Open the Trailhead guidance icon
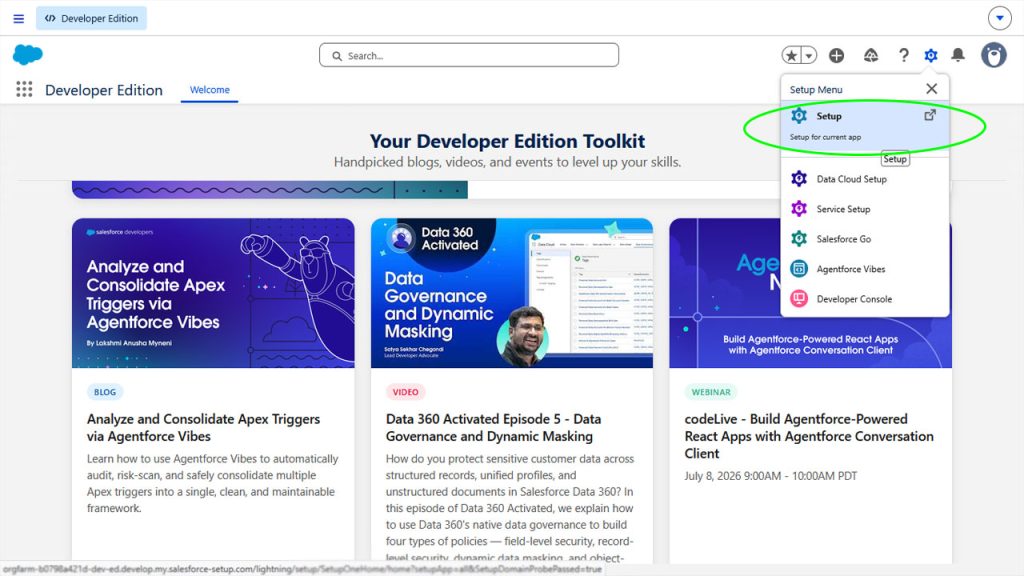The image size is (1024, 576). [x=871, y=56]
